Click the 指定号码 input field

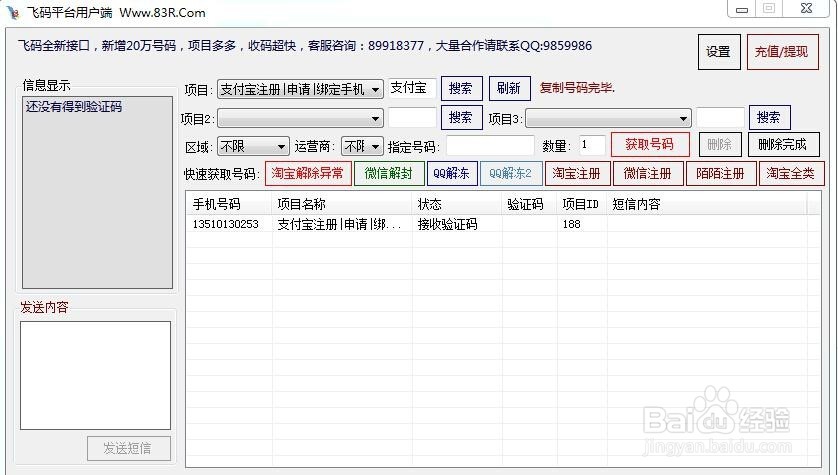pos(490,145)
